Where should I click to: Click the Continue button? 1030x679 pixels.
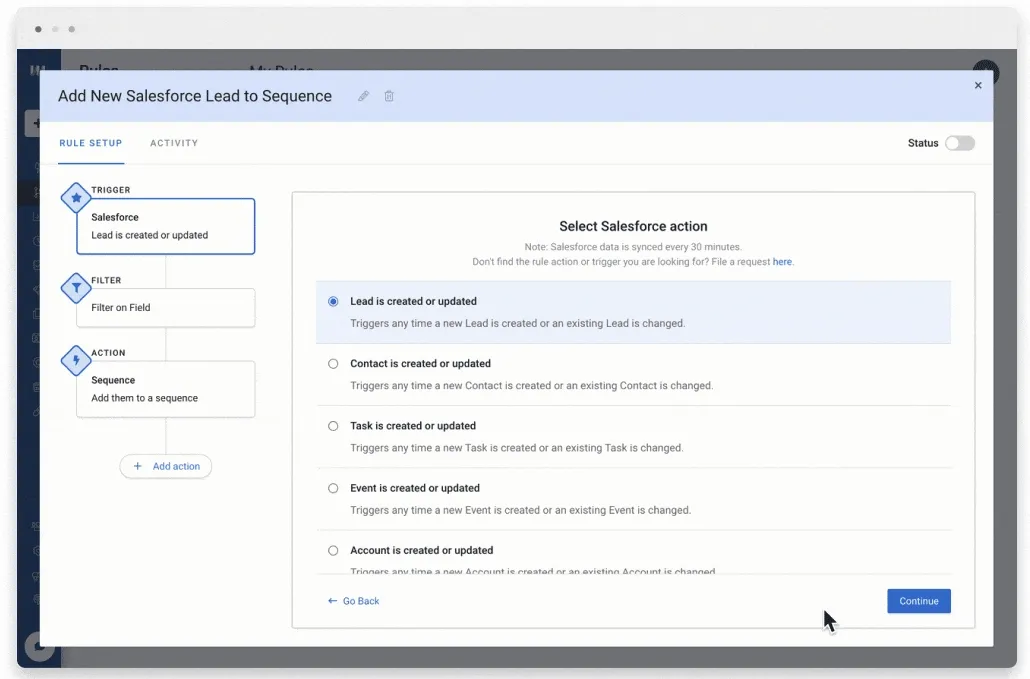pyautogui.click(x=919, y=601)
